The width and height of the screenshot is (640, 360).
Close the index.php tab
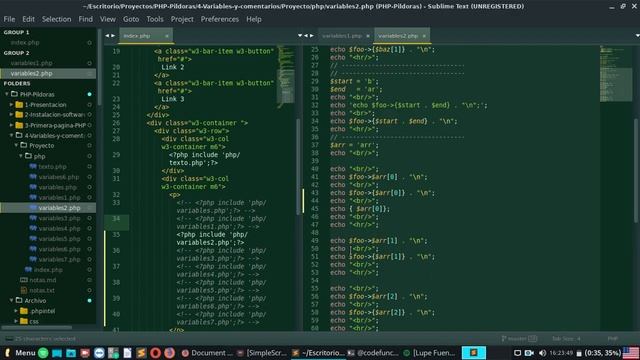pos(167,36)
